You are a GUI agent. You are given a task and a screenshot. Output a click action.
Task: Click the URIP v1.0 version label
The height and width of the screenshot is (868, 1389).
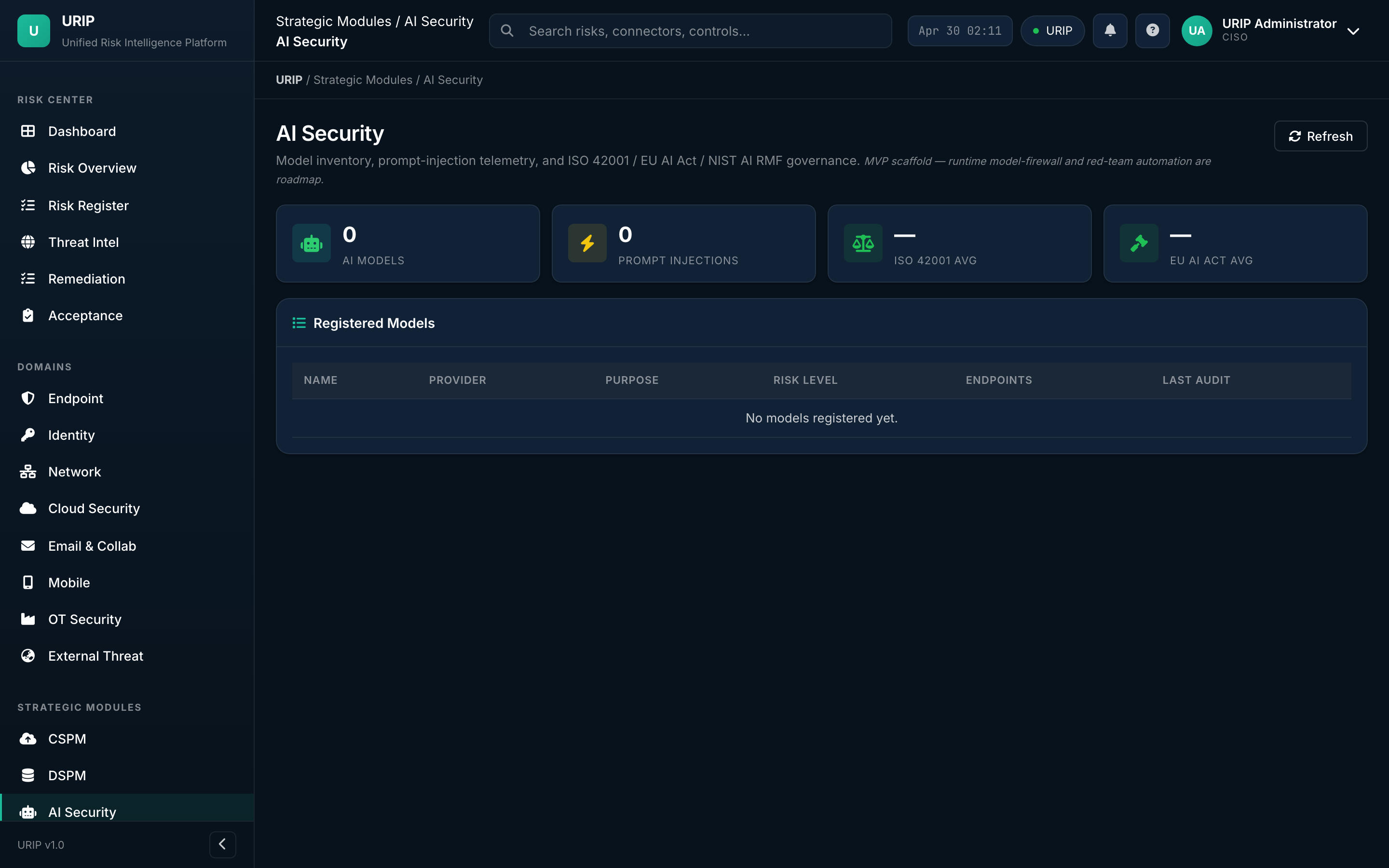pos(41,844)
